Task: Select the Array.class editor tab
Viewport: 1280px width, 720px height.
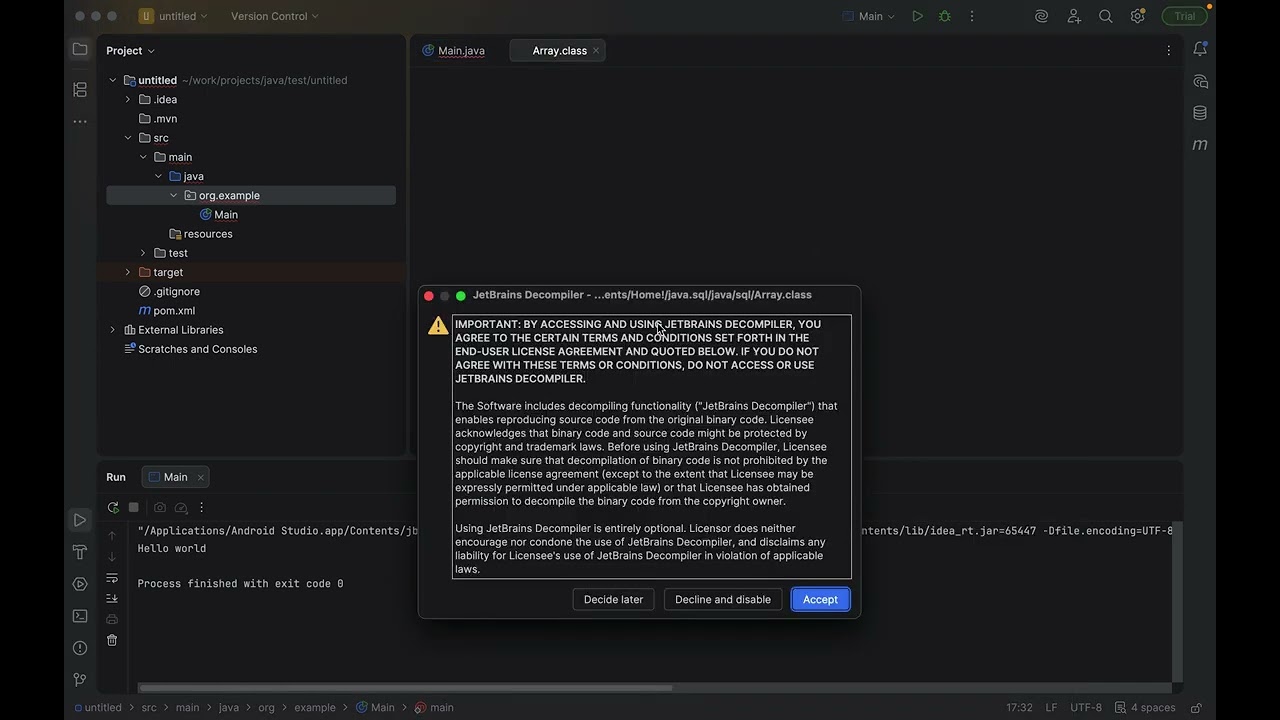Action: tap(557, 51)
